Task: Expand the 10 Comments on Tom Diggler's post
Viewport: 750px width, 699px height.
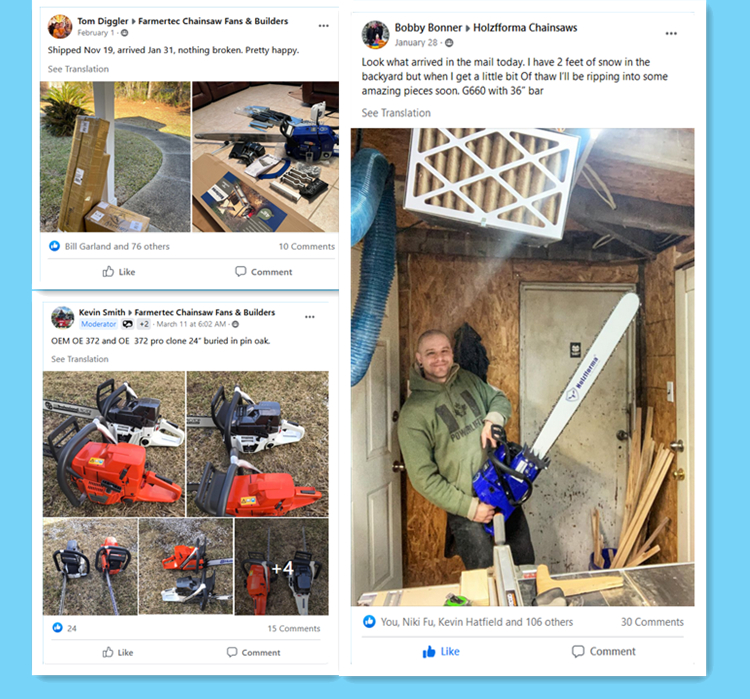Action: click(x=307, y=246)
